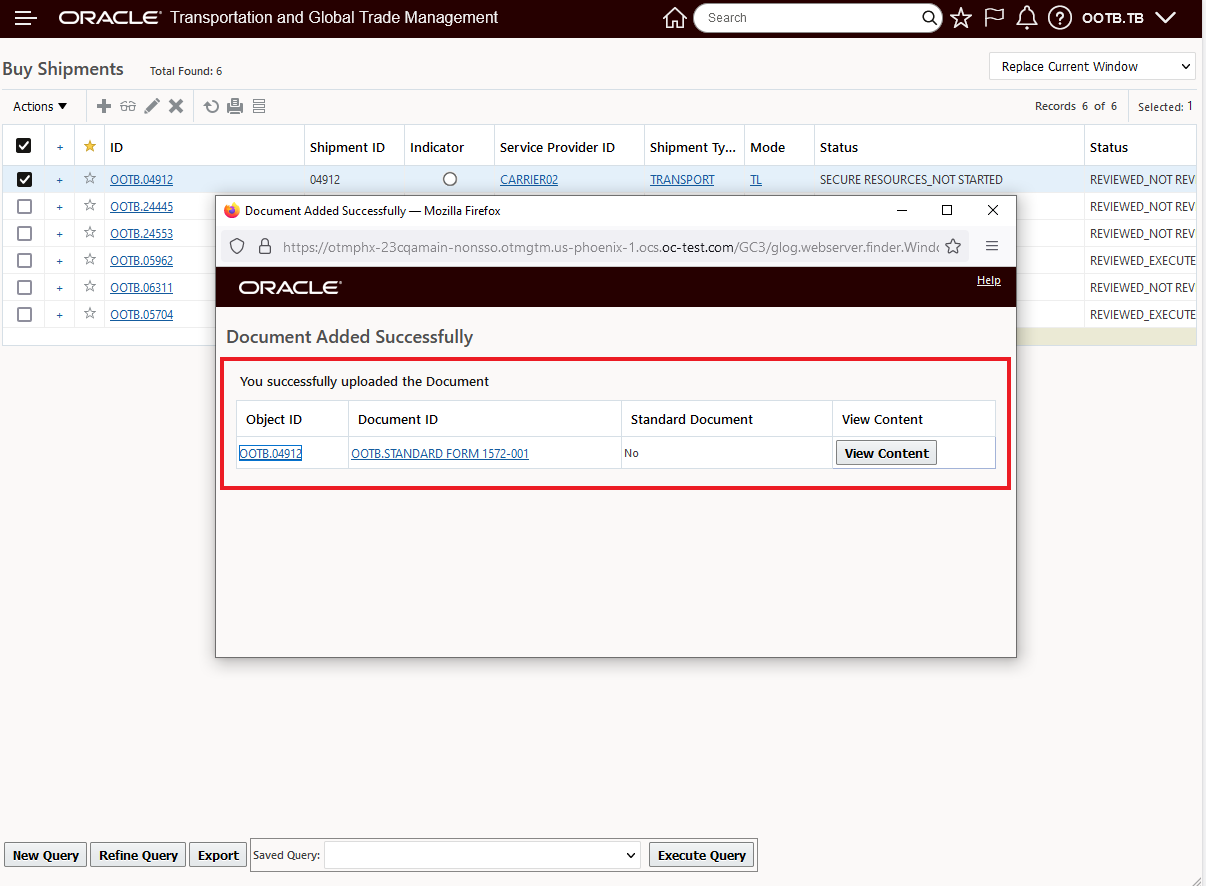The width and height of the screenshot is (1206, 886).
Task: Sort by Indicator column header
Action: [437, 147]
